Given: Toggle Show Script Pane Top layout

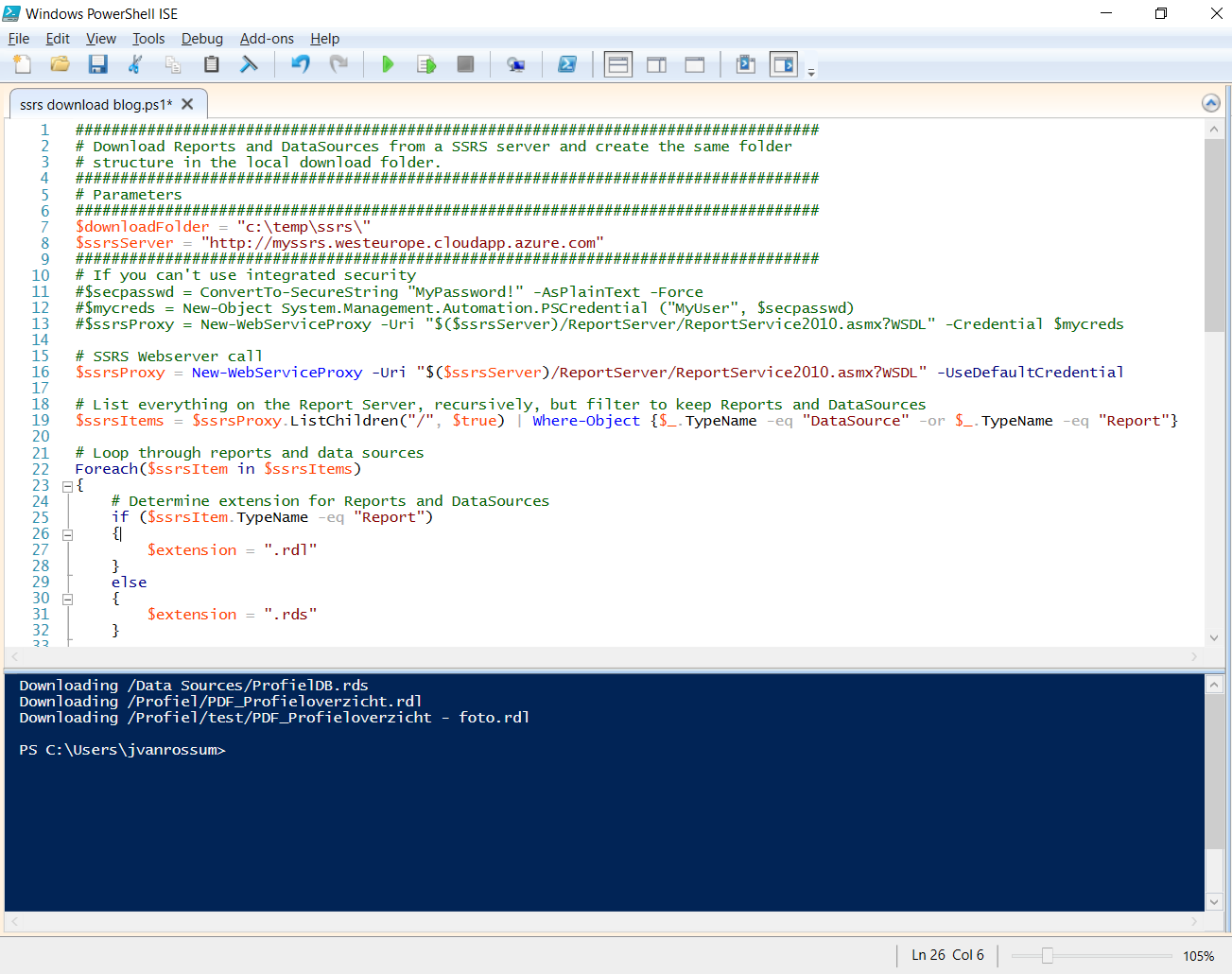Looking at the screenshot, I should [x=617, y=64].
